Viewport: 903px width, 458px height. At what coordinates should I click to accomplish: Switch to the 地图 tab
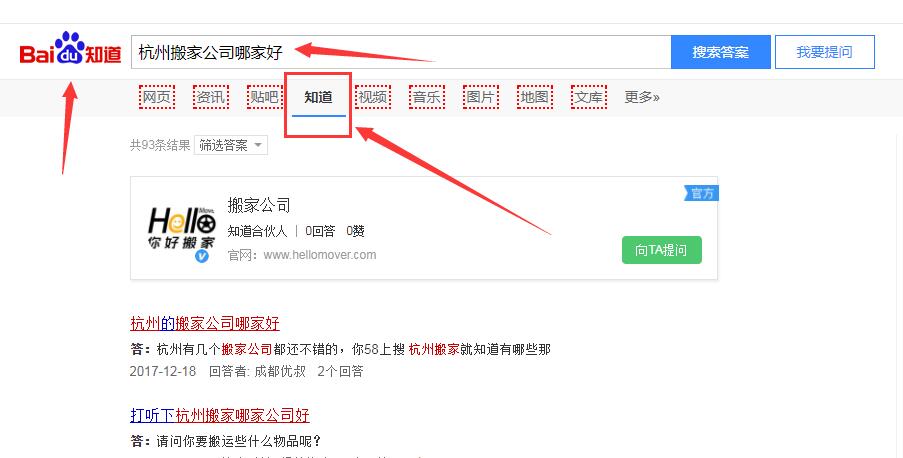click(534, 97)
